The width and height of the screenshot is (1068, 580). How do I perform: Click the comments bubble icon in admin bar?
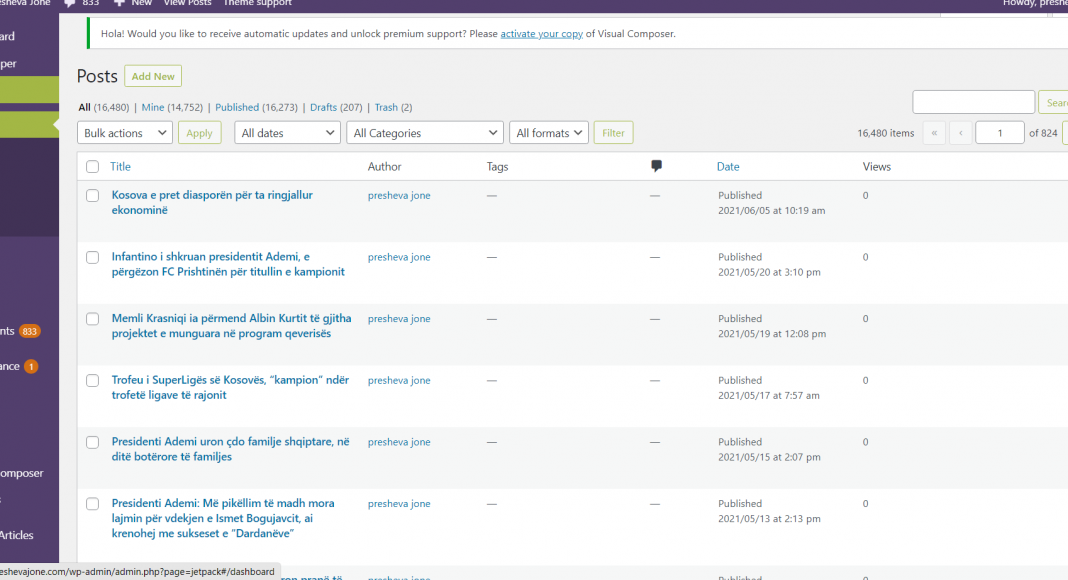tap(69, 4)
